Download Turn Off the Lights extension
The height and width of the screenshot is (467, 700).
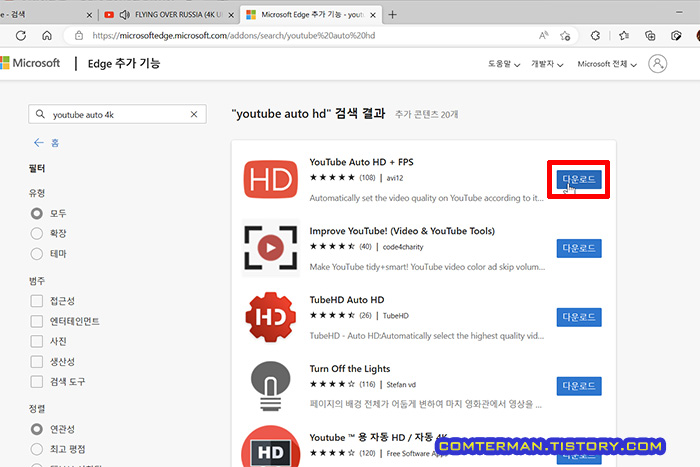click(579, 386)
